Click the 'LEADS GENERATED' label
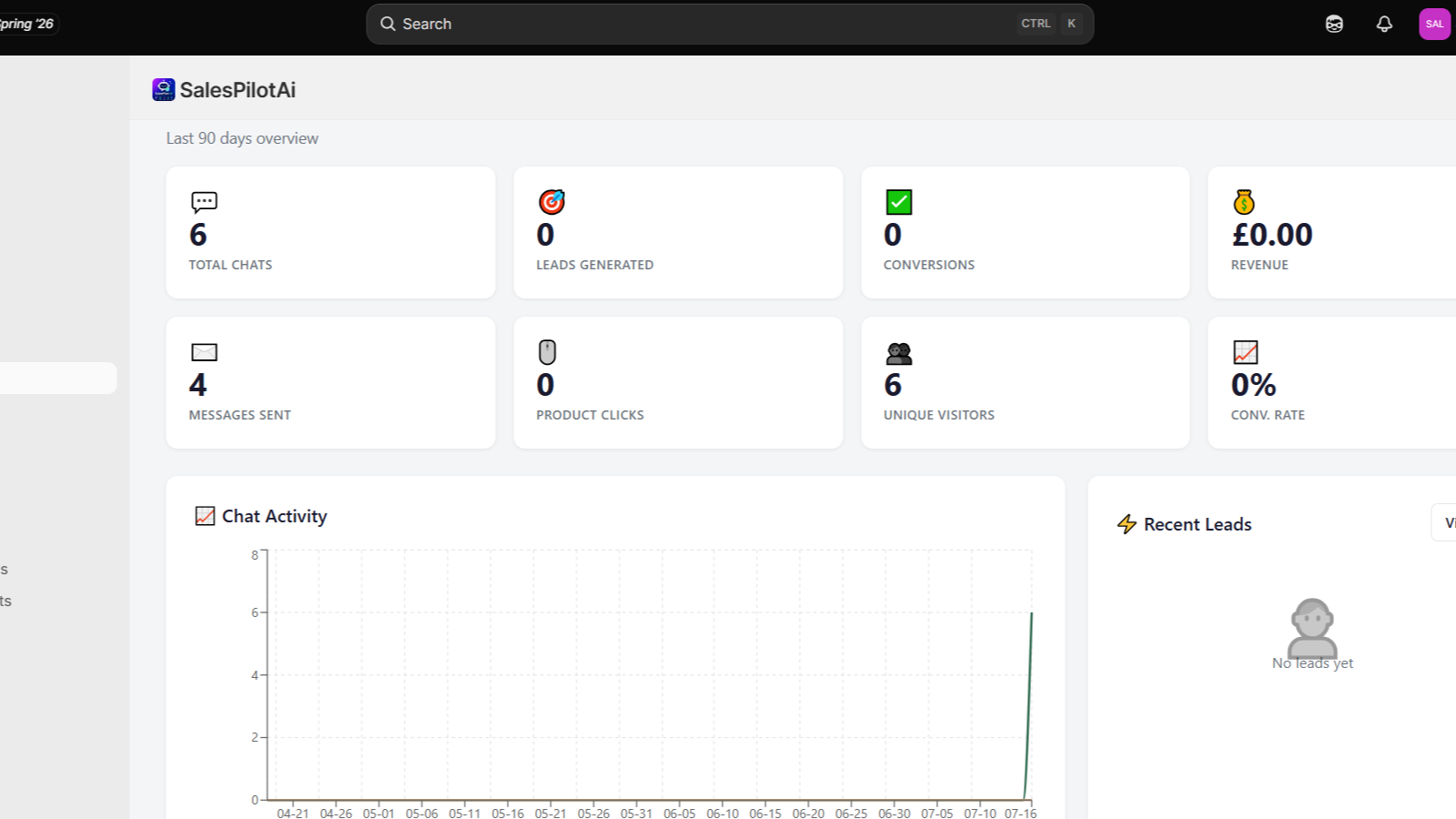The height and width of the screenshot is (819, 1456). click(x=594, y=265)
